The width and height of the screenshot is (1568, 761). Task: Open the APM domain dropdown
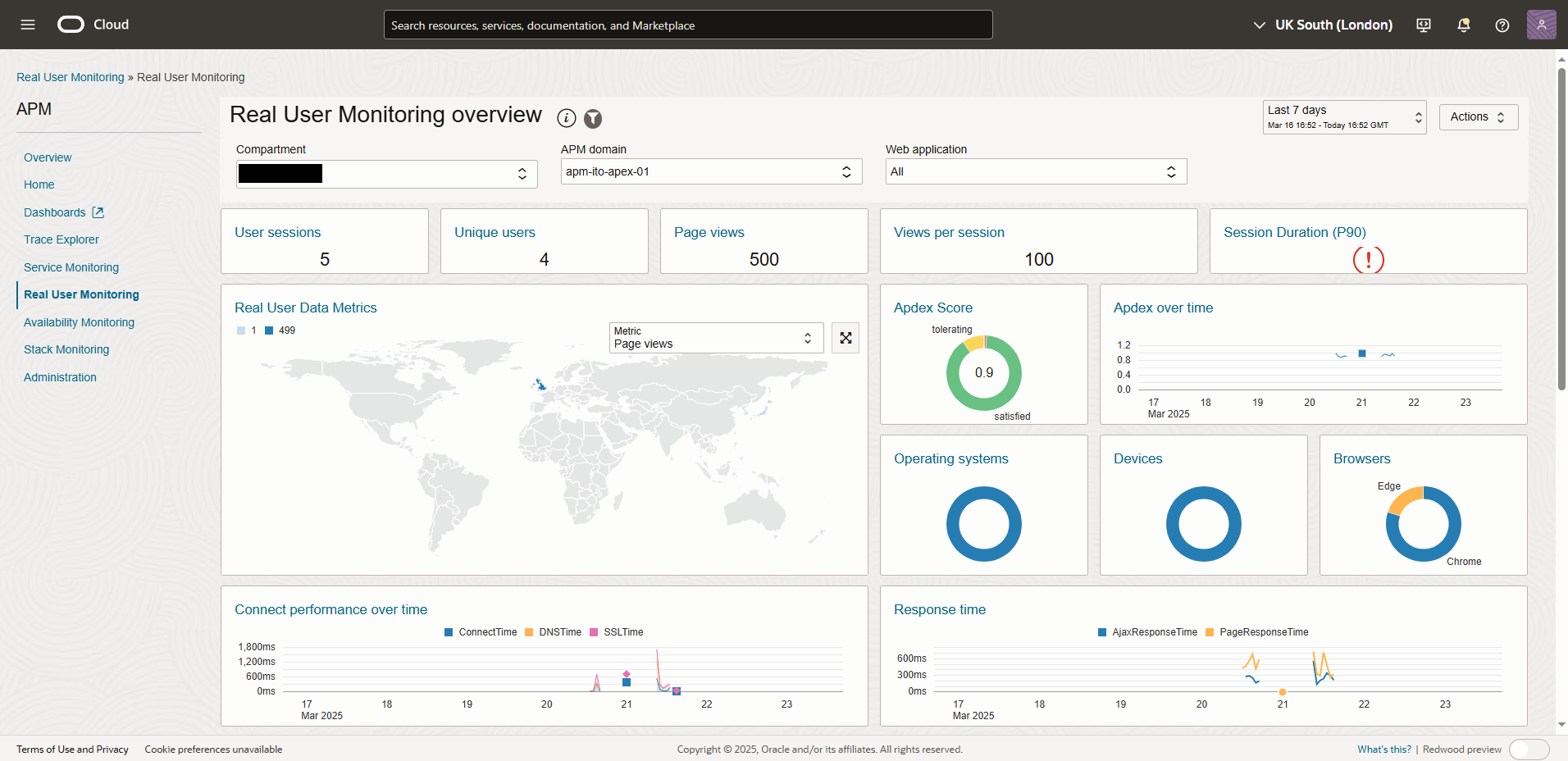pos(711,171)
